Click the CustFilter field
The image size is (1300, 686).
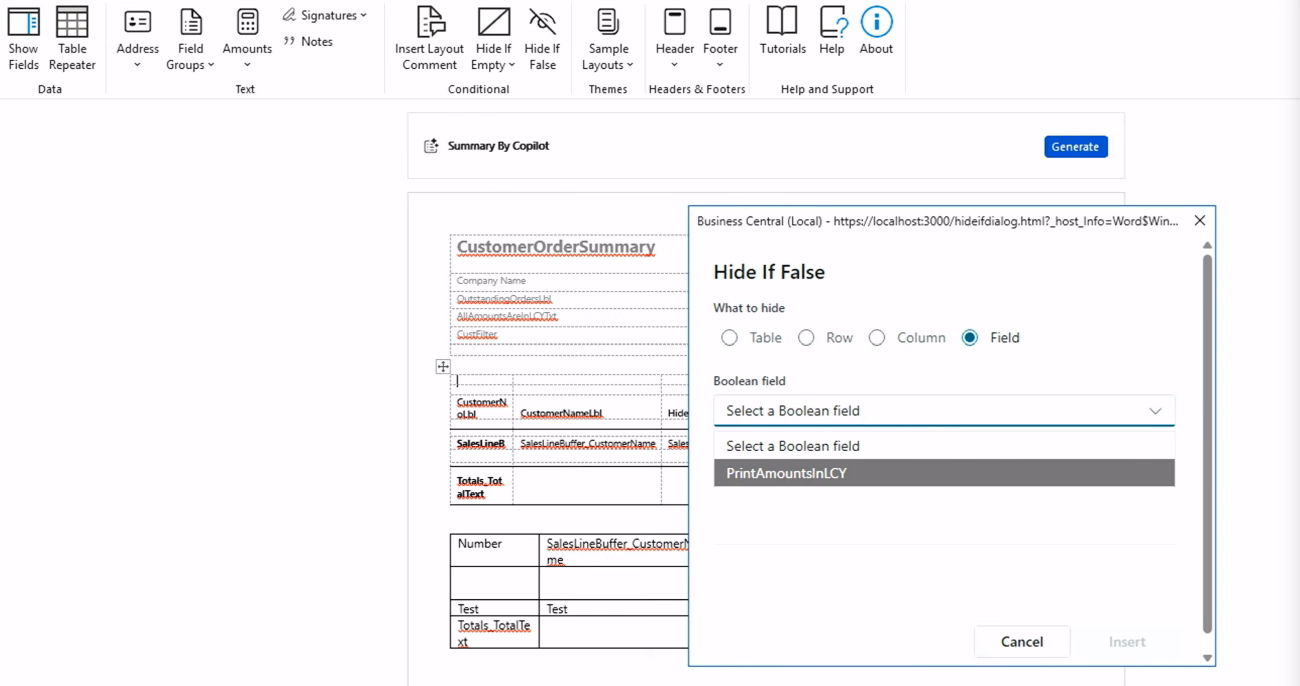(477, 335)
